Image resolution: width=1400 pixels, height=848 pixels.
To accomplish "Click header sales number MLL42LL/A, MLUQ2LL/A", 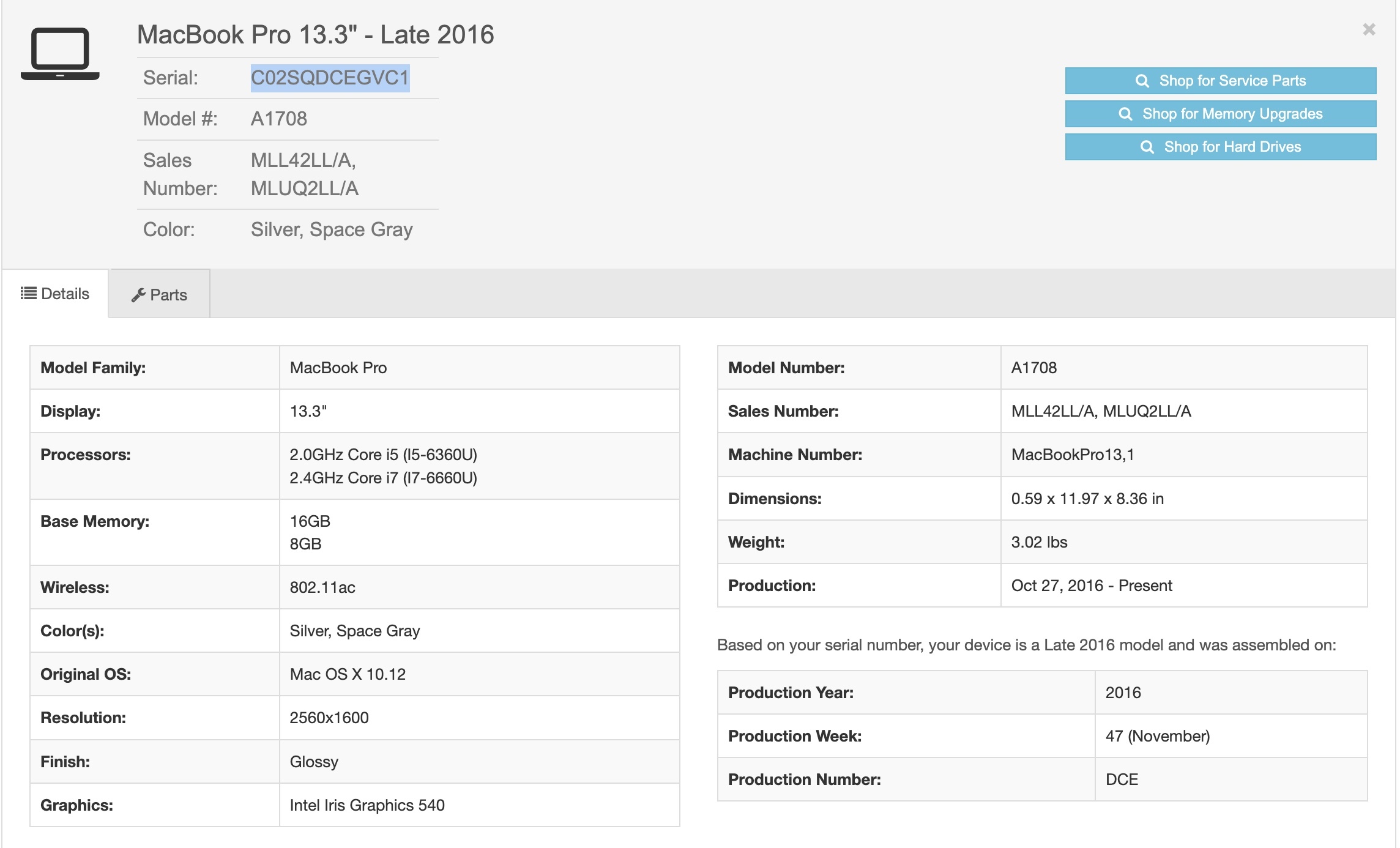I will (x=305, y=174).
